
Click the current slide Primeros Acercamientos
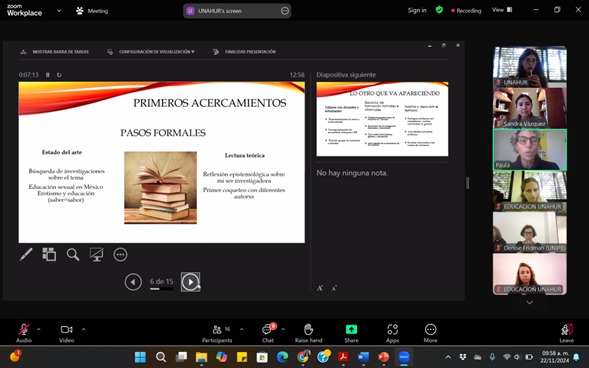tap(162, 162)
